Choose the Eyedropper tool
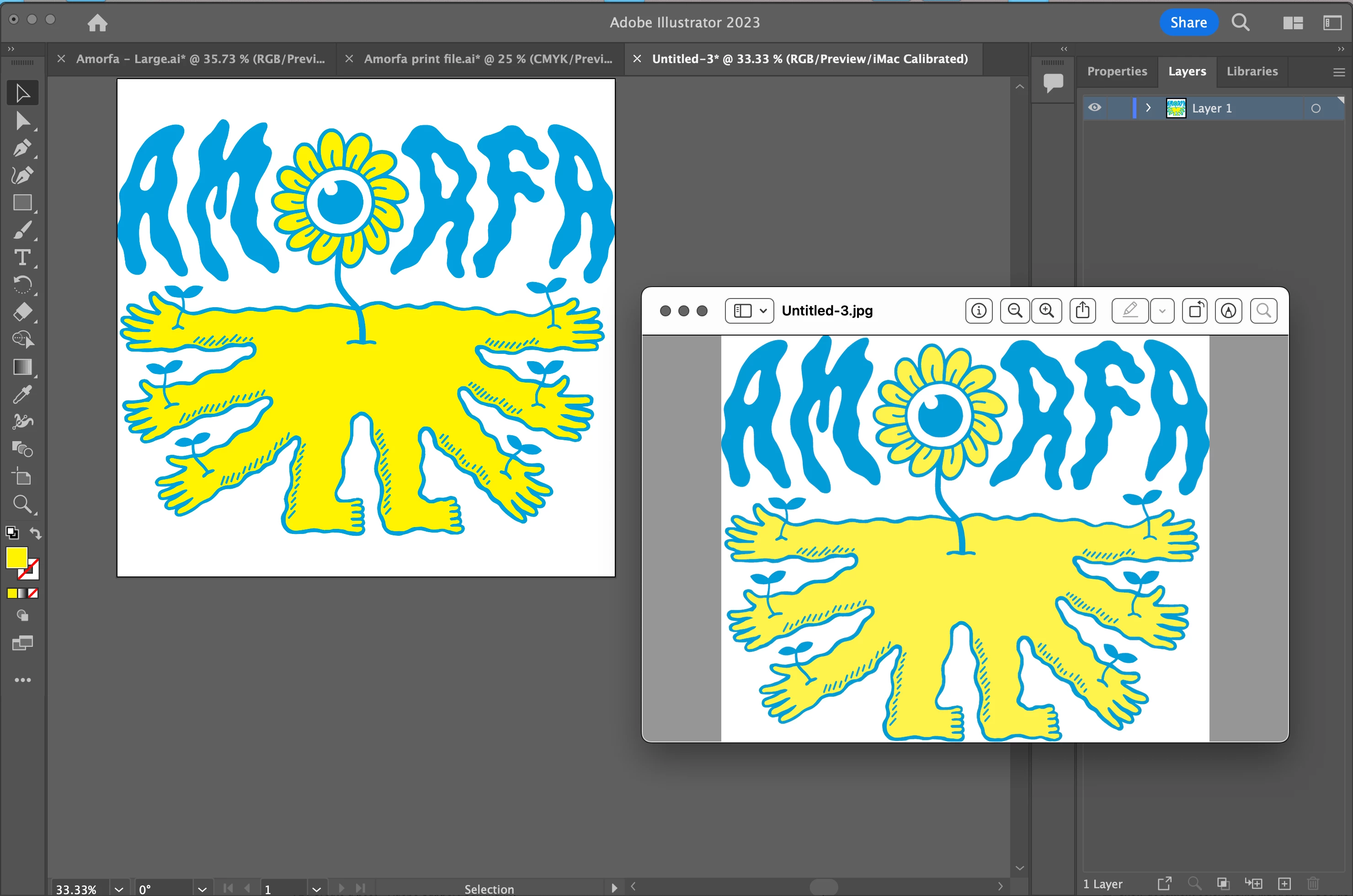Viewport: 1353px width, 896px height. [22, 394]
